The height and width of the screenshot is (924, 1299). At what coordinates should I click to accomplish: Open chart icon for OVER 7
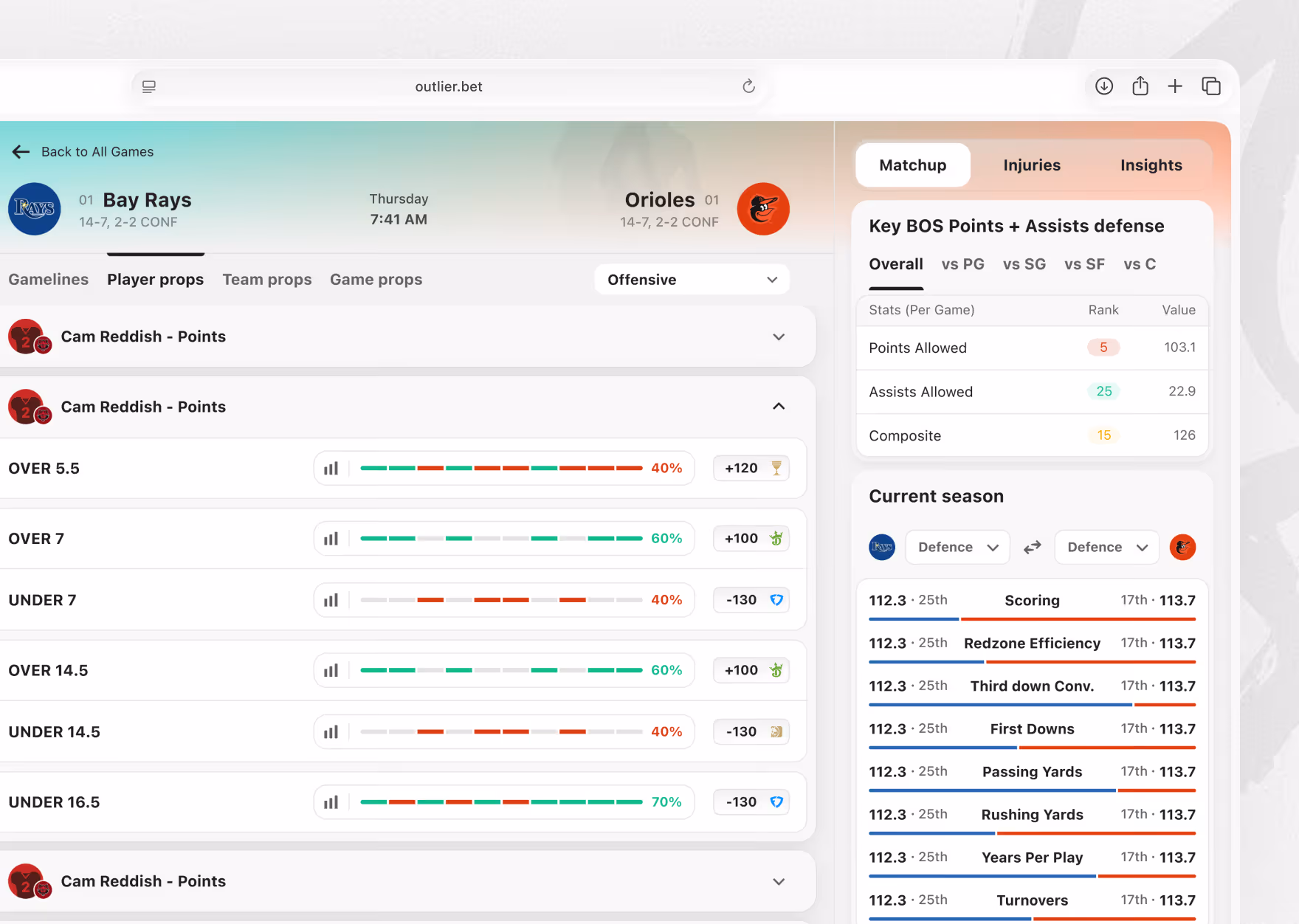[331, 538]
